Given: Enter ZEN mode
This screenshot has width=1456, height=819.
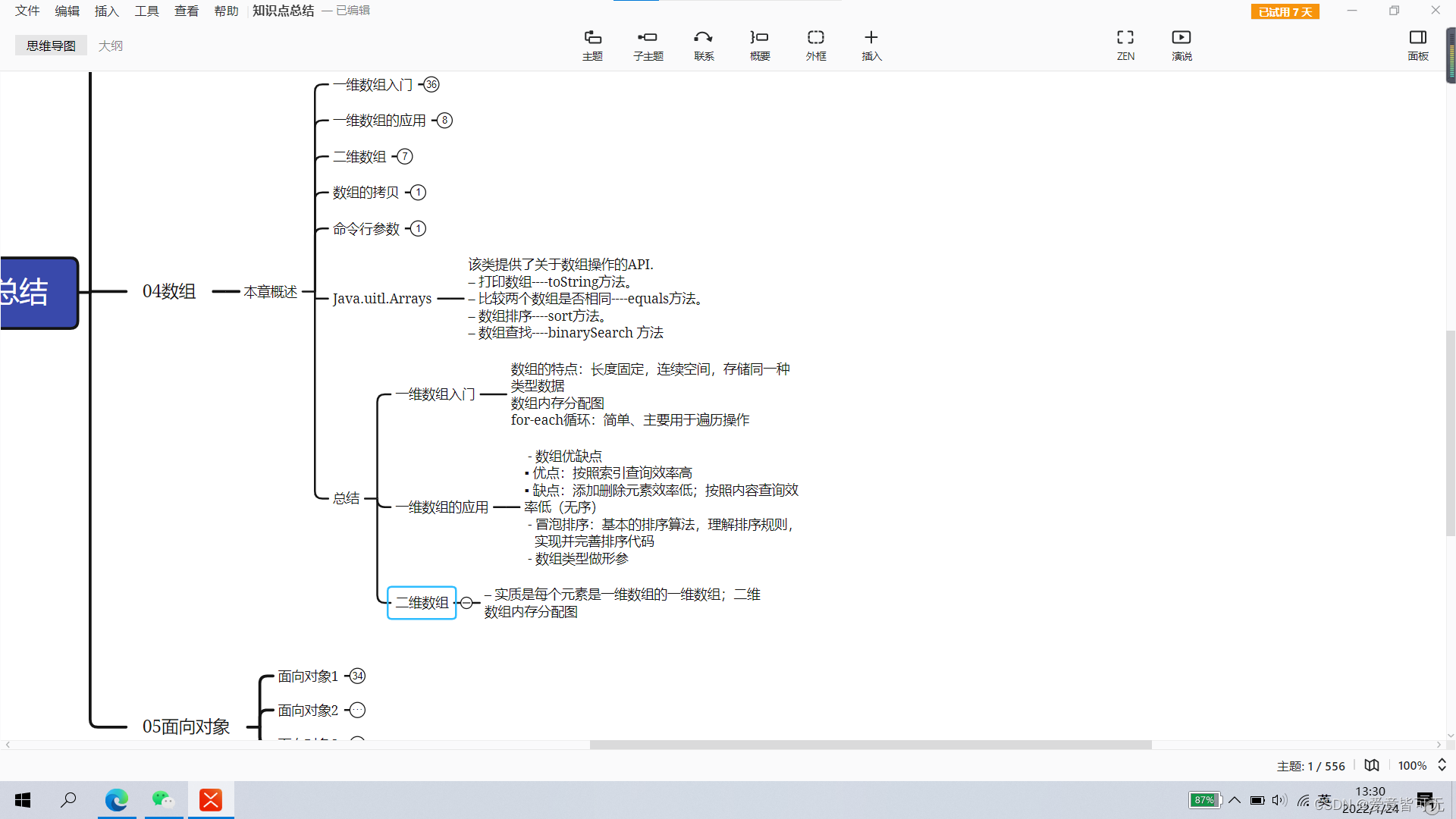Looking at the screenshot, I should (1125, 45).
